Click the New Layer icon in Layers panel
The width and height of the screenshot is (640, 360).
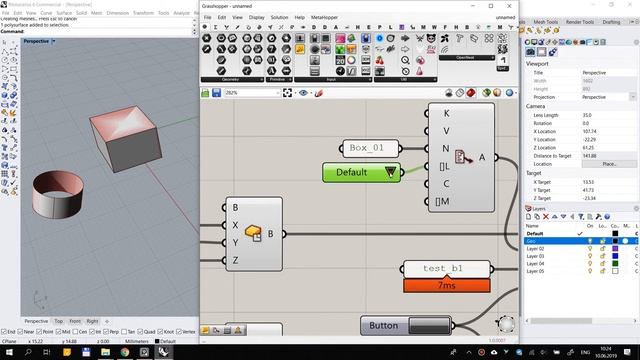pos(529,217)
